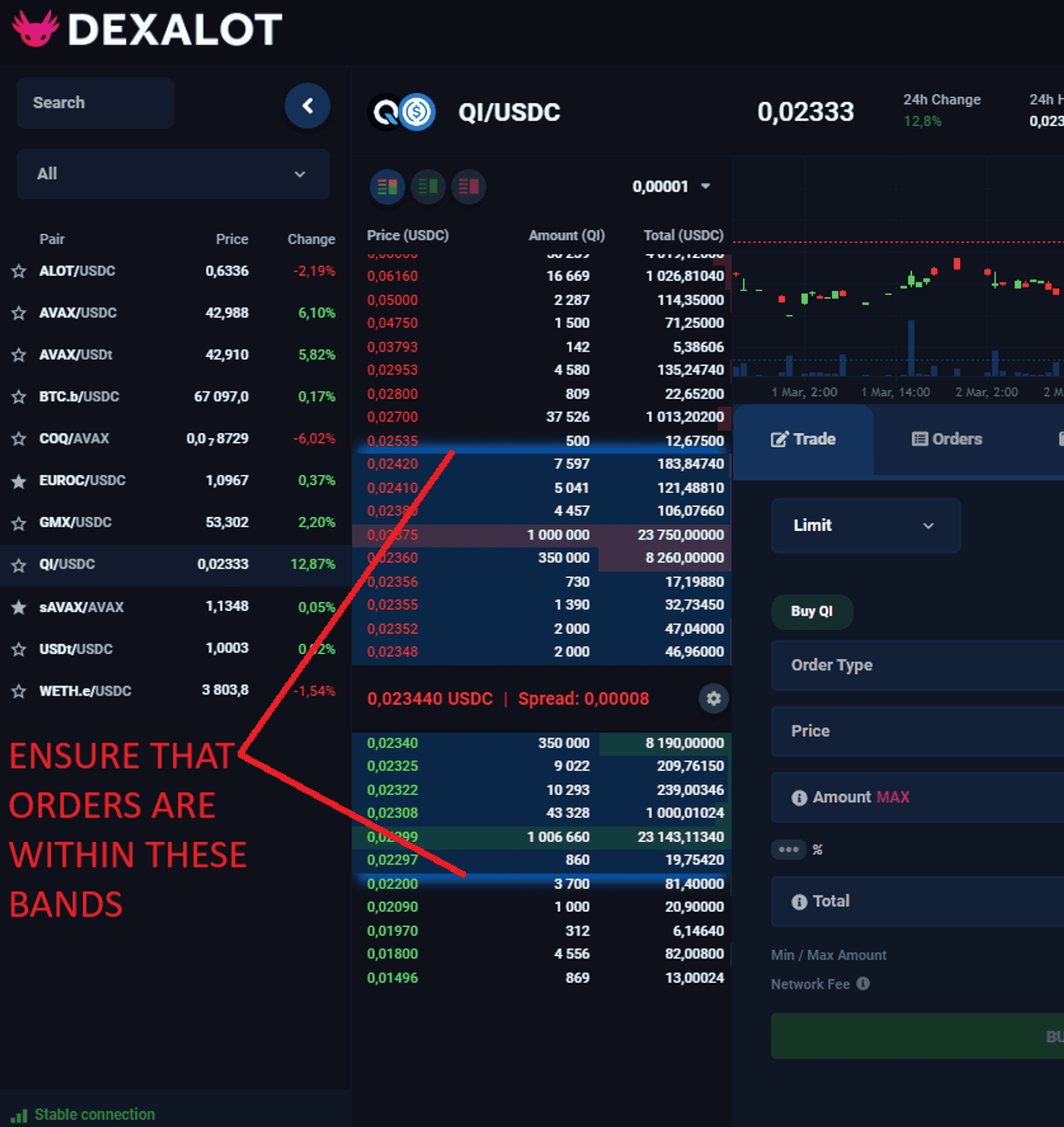The height and width of the screenshot is (1127, 1064).
Task: Select the WETH.e/USDC pair row
Action: tap(175, 691)
